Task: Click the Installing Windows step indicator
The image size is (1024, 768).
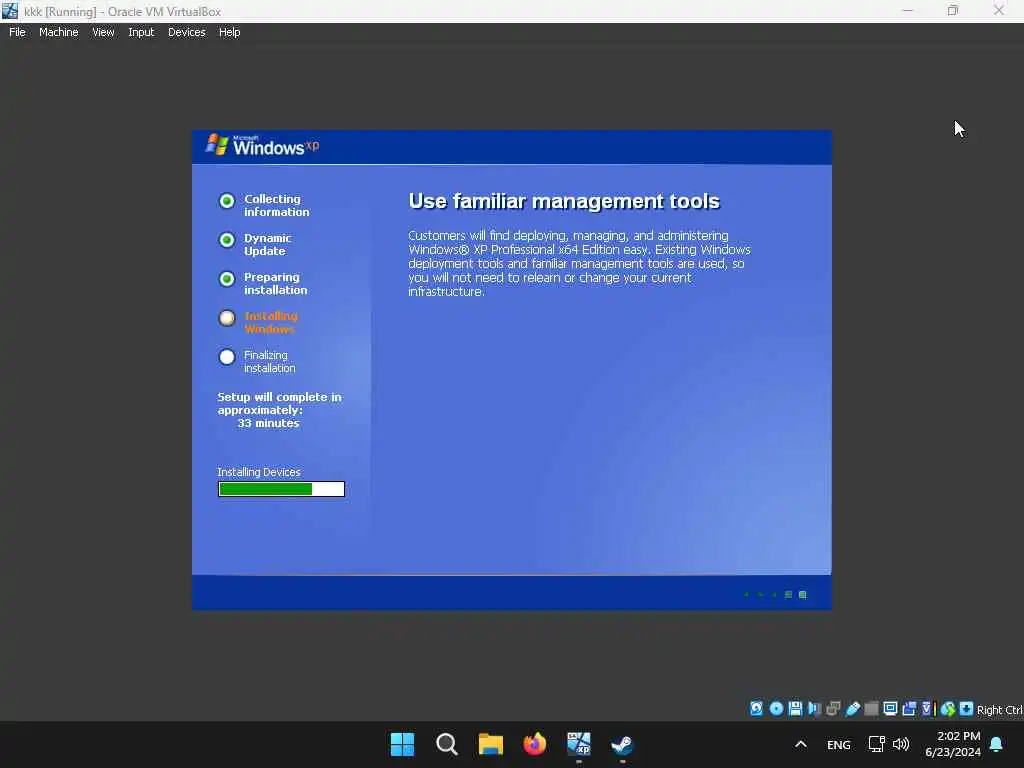Action: (x=227, y=318)
